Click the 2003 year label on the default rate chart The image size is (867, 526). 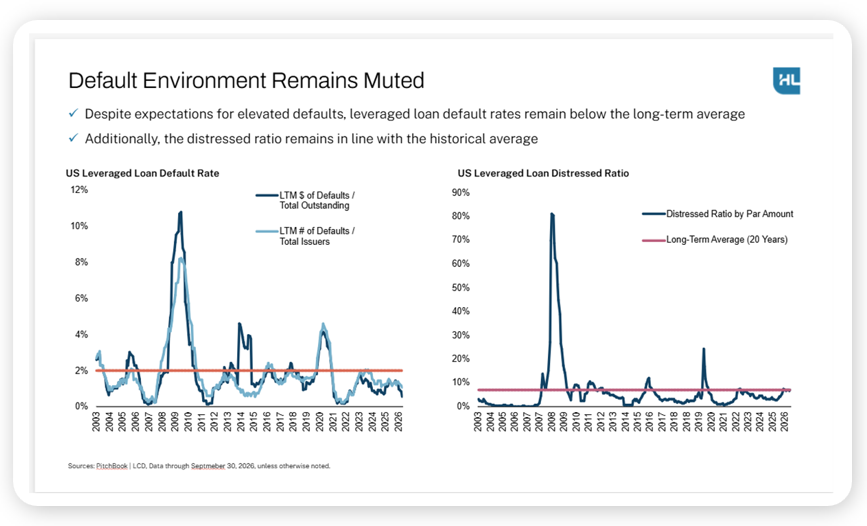click(96, 421)
